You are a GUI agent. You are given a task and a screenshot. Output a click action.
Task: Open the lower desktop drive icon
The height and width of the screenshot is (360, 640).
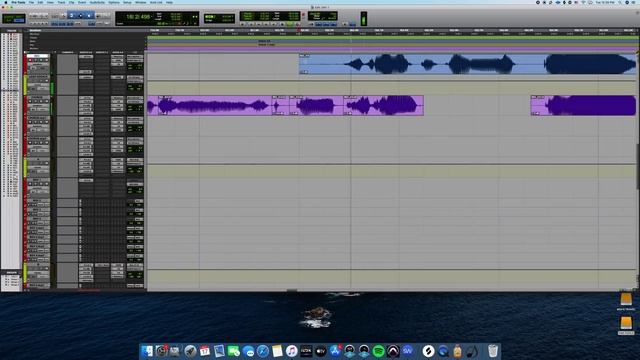point(626,323)
